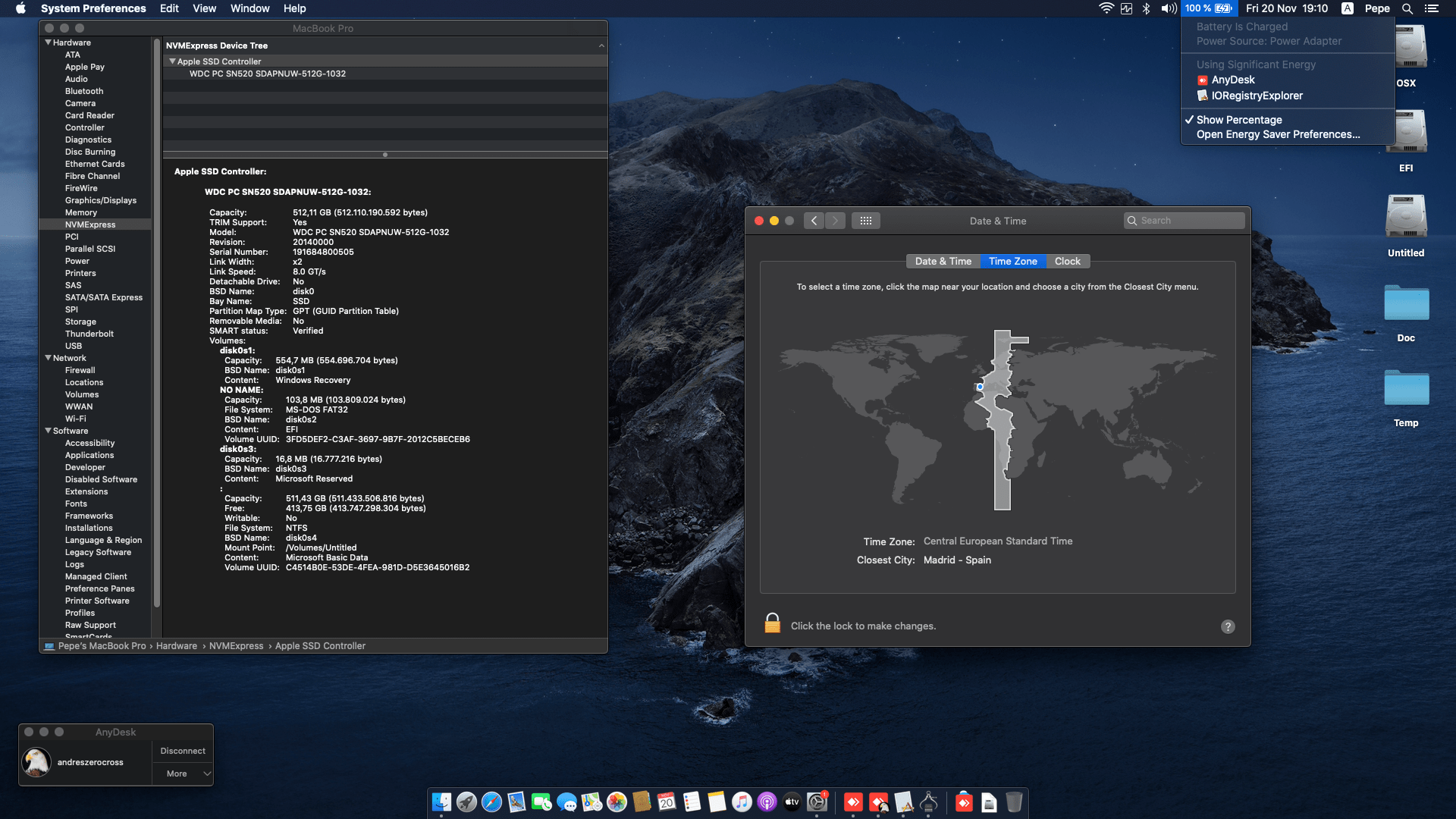1456x819 pixels.
Task: Switch to the Clock tab
Action: click(1068, 261)
